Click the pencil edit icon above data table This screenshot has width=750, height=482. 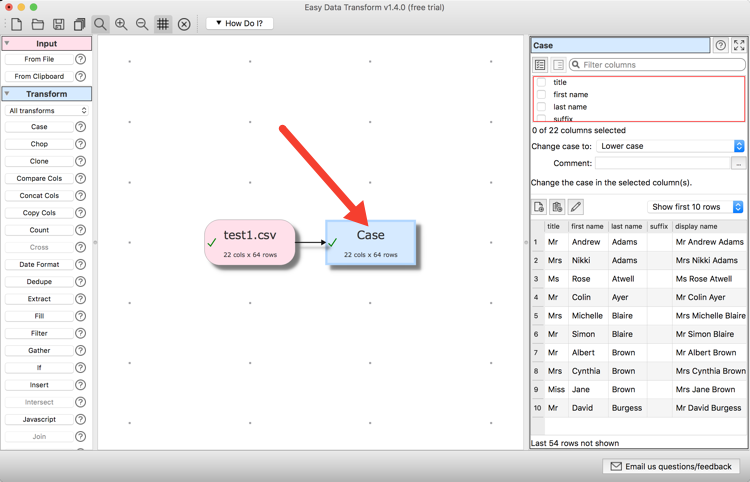click(x=576, y=207)
